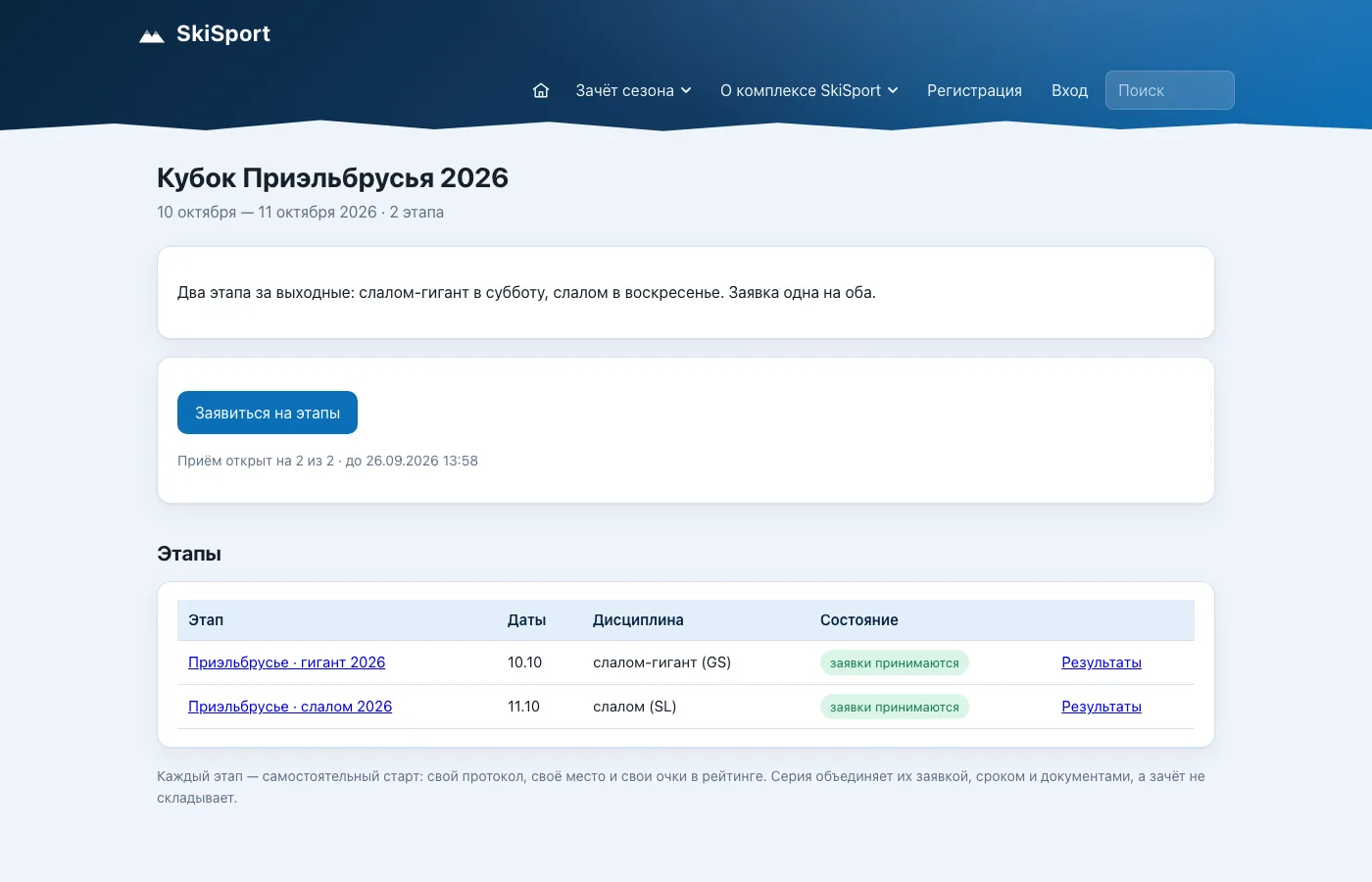Open the Регистрация page
This screenshot has height=882, width=1372.
tap(974, 90)
